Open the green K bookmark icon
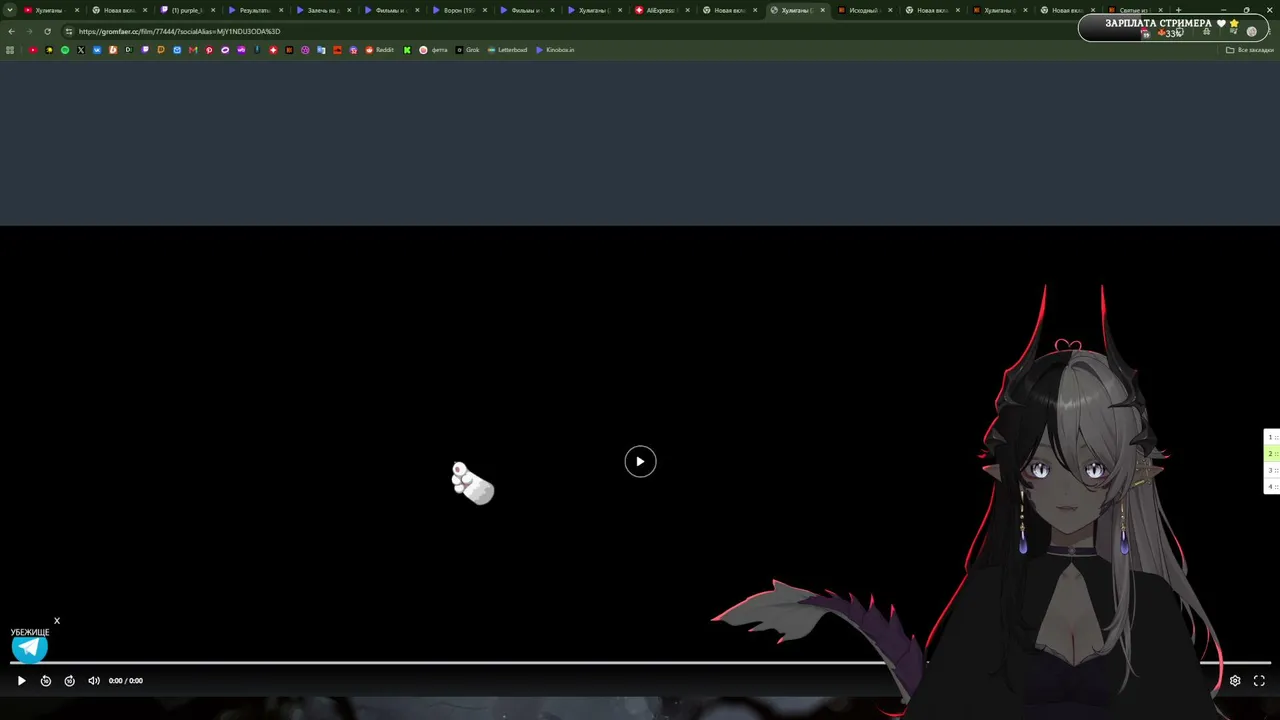Screen dimensions: 1280x720 pos(407,50)
